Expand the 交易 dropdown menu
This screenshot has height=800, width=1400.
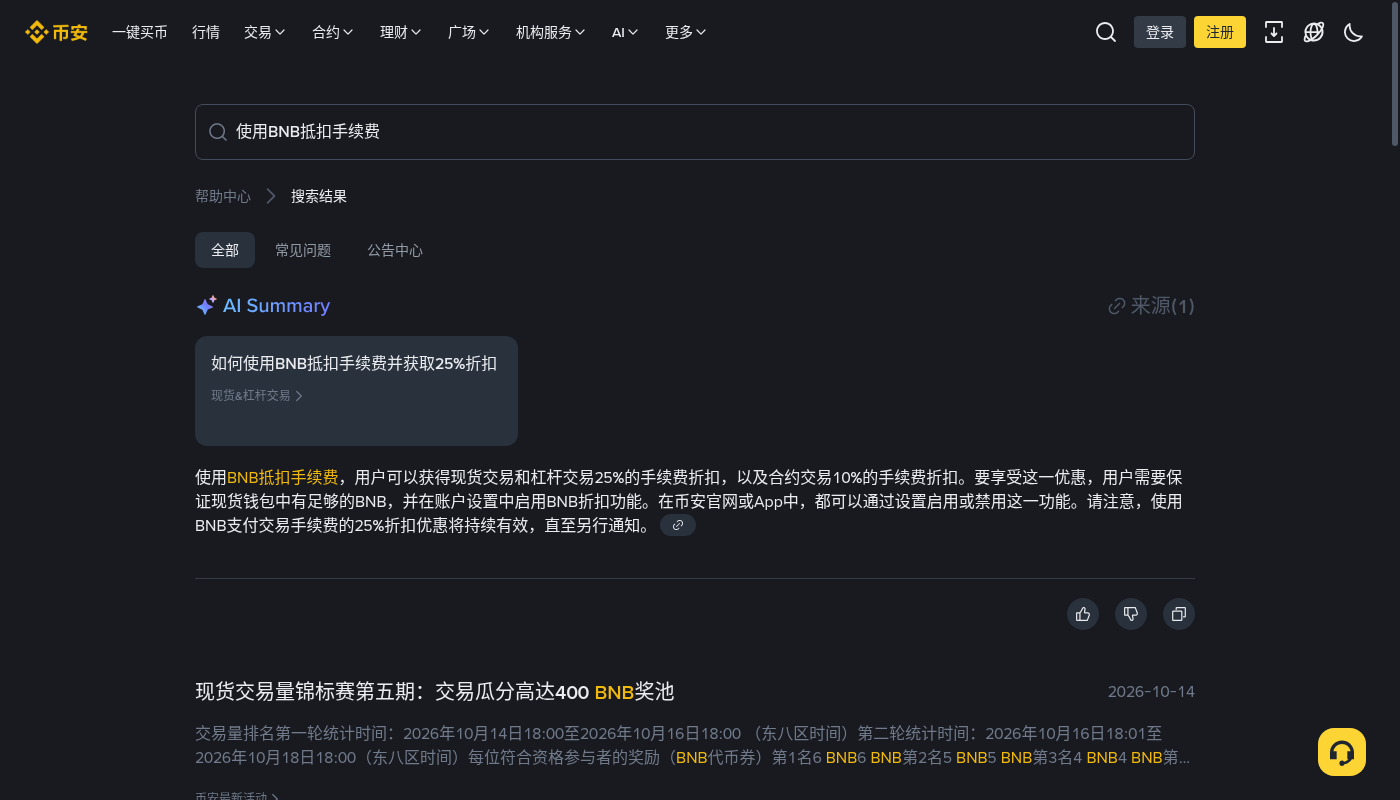pos(265,32)
